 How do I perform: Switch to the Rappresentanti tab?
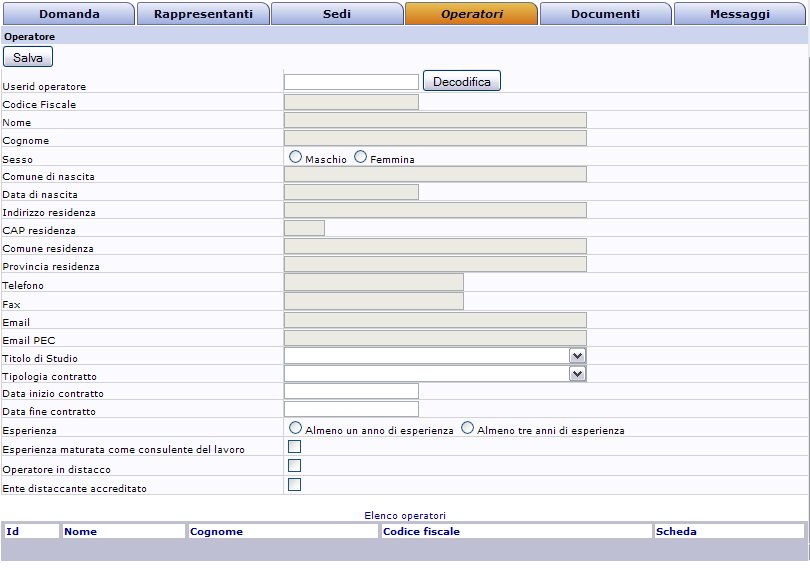pyautogui.click(x=202, y=14)
